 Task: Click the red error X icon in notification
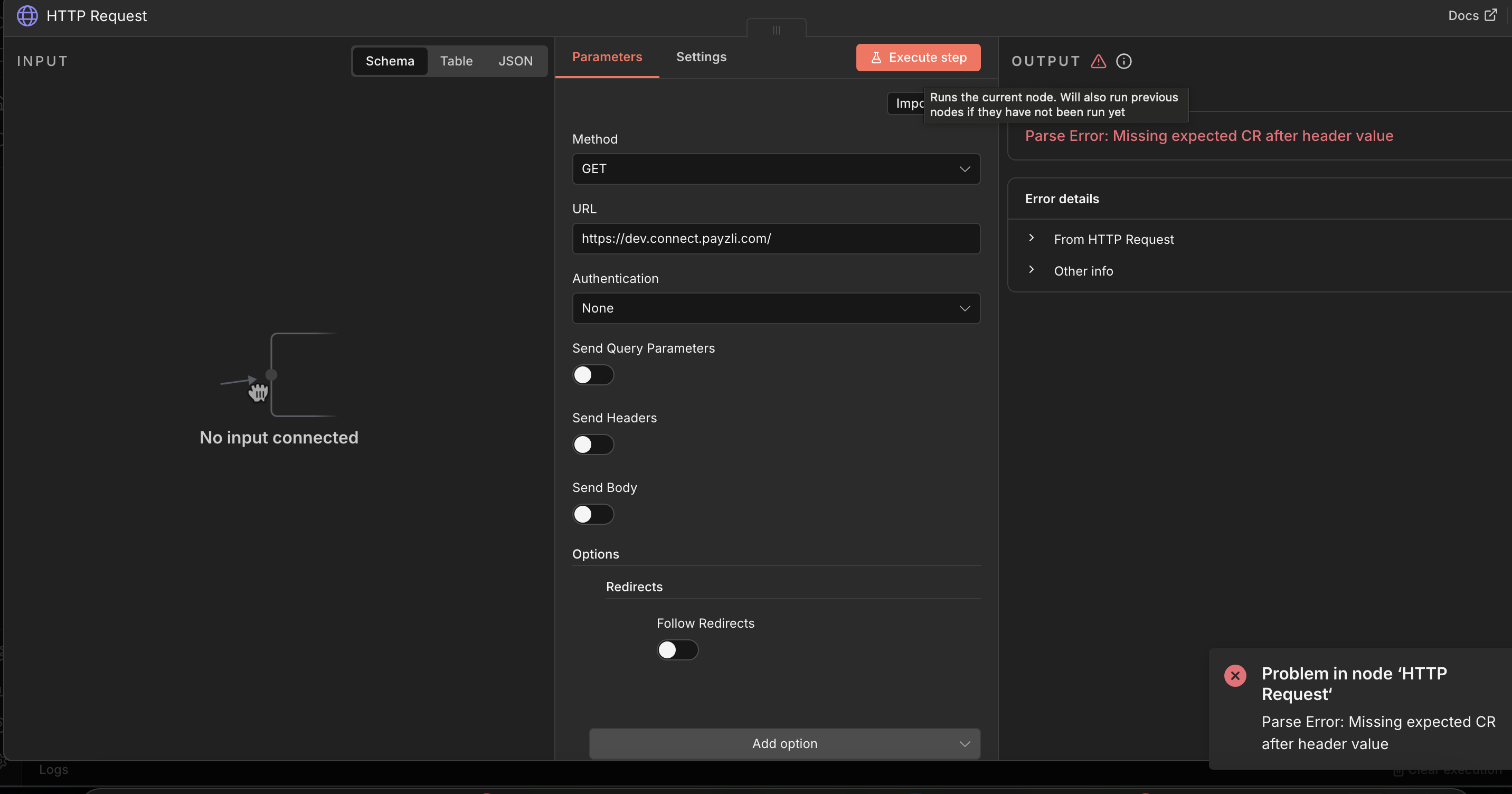(1235, 675)
